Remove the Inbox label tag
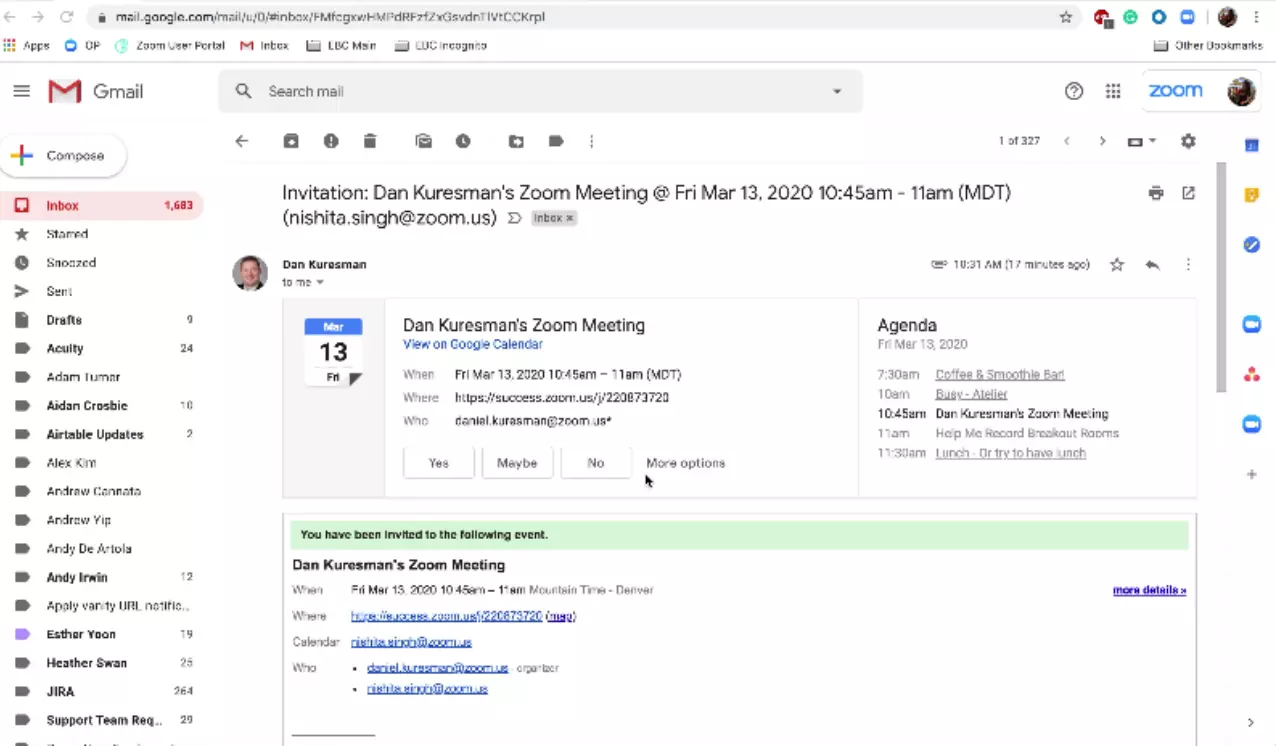Image resolution: width=1276 pixels, height=746 pixels. pos(570,218)
